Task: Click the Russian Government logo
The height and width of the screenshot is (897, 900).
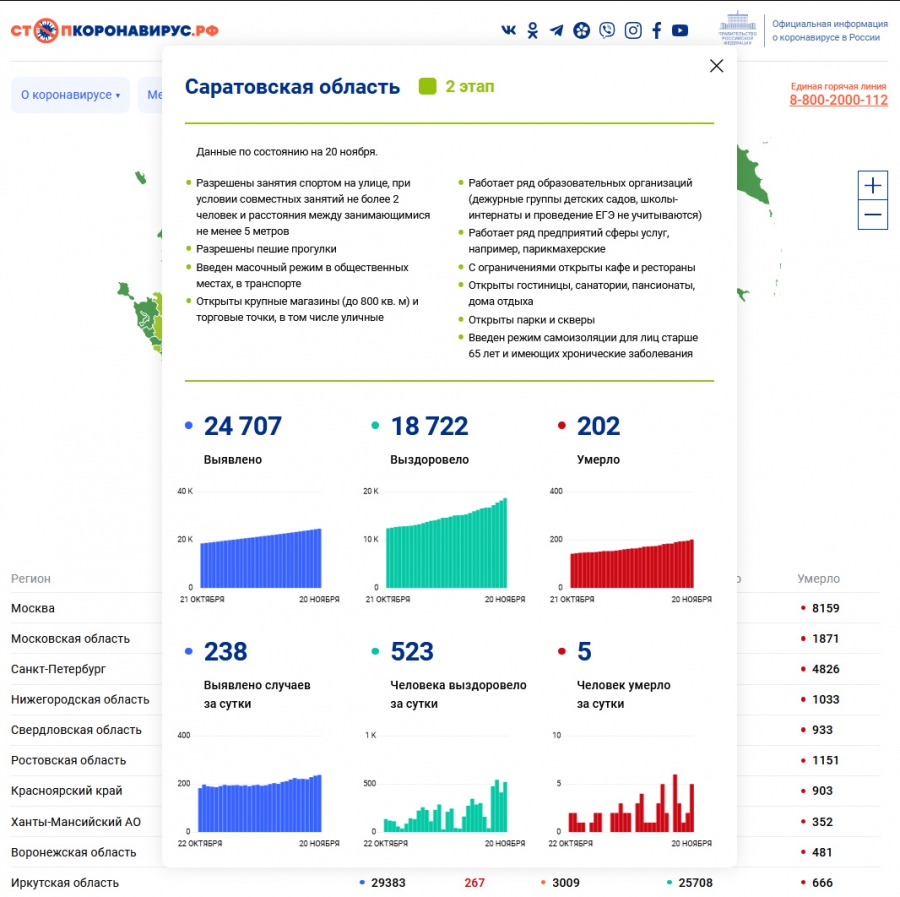Action: click(738, 29)
